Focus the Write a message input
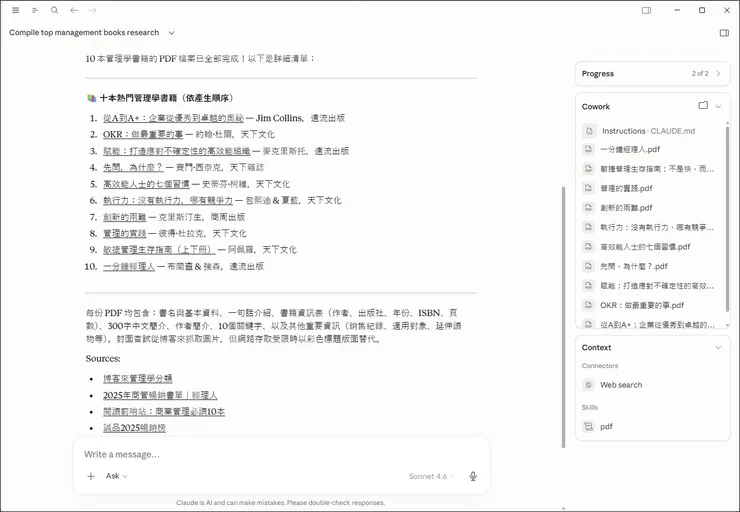740x512 pixels. coord(281,454)
